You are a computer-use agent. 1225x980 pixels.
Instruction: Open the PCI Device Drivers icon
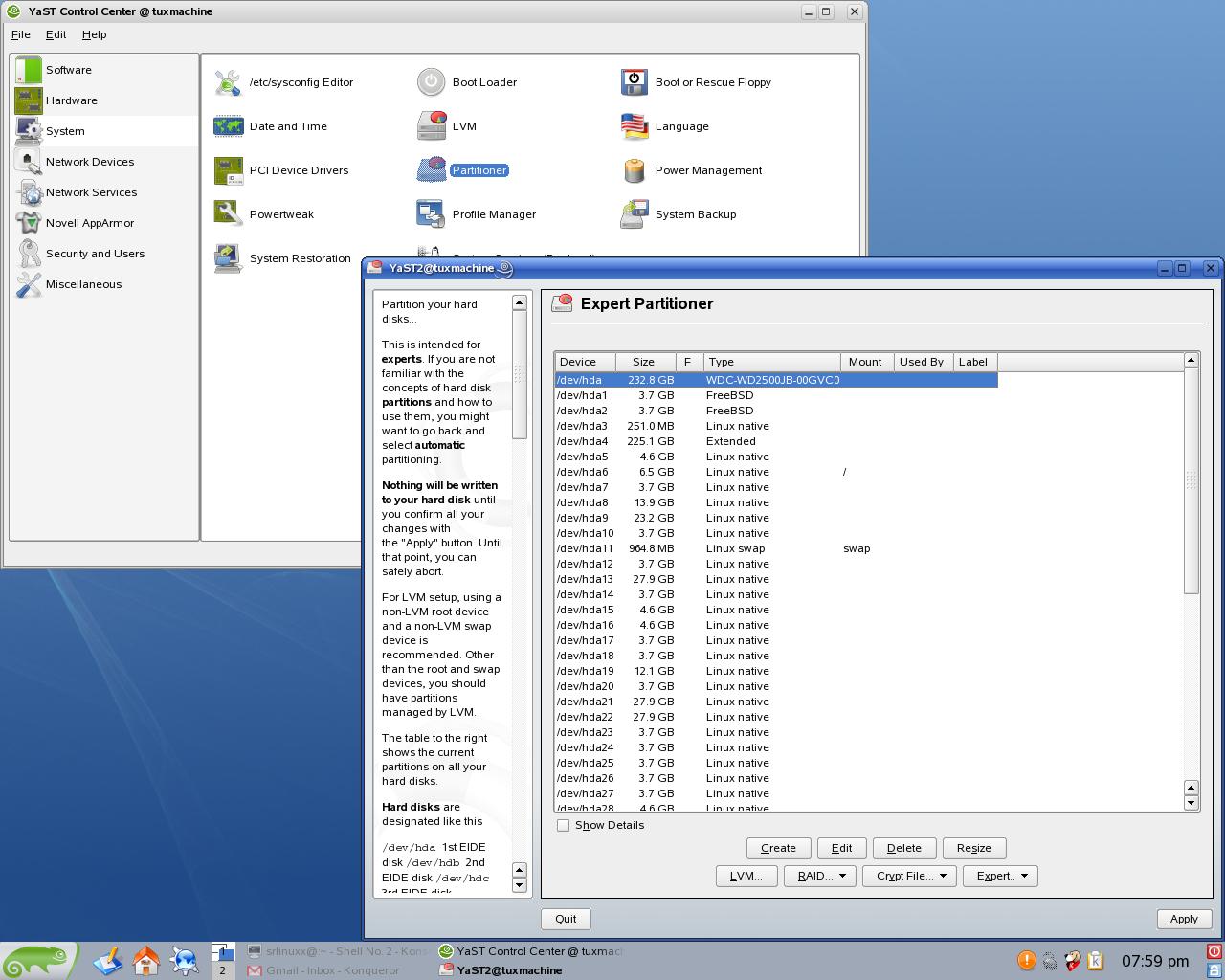pos(228,170)
